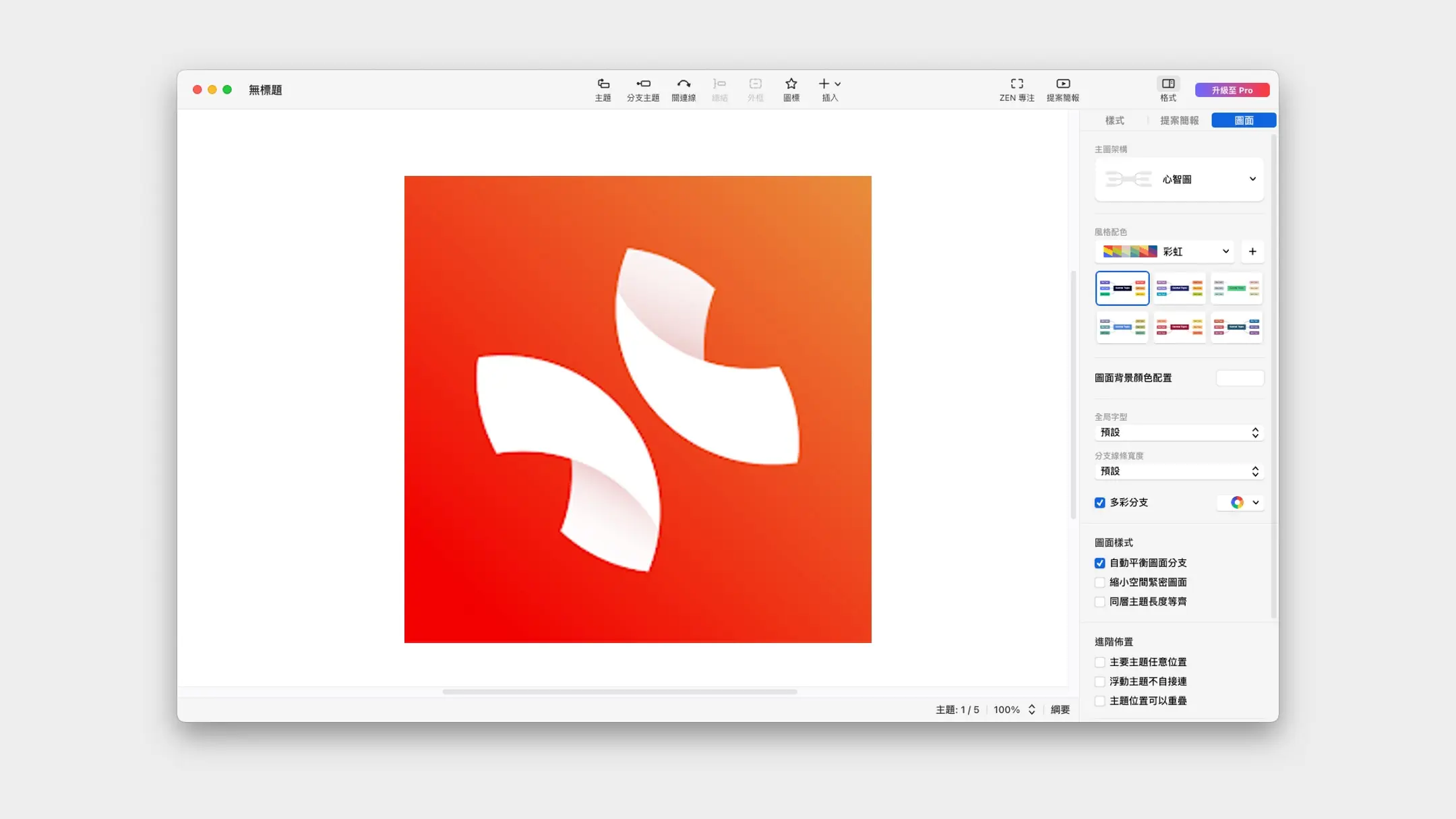Switch to the 提案簡報 panel tab
The height and width of the screenshot is (819, 1456).
click(x=1179, y=121)
